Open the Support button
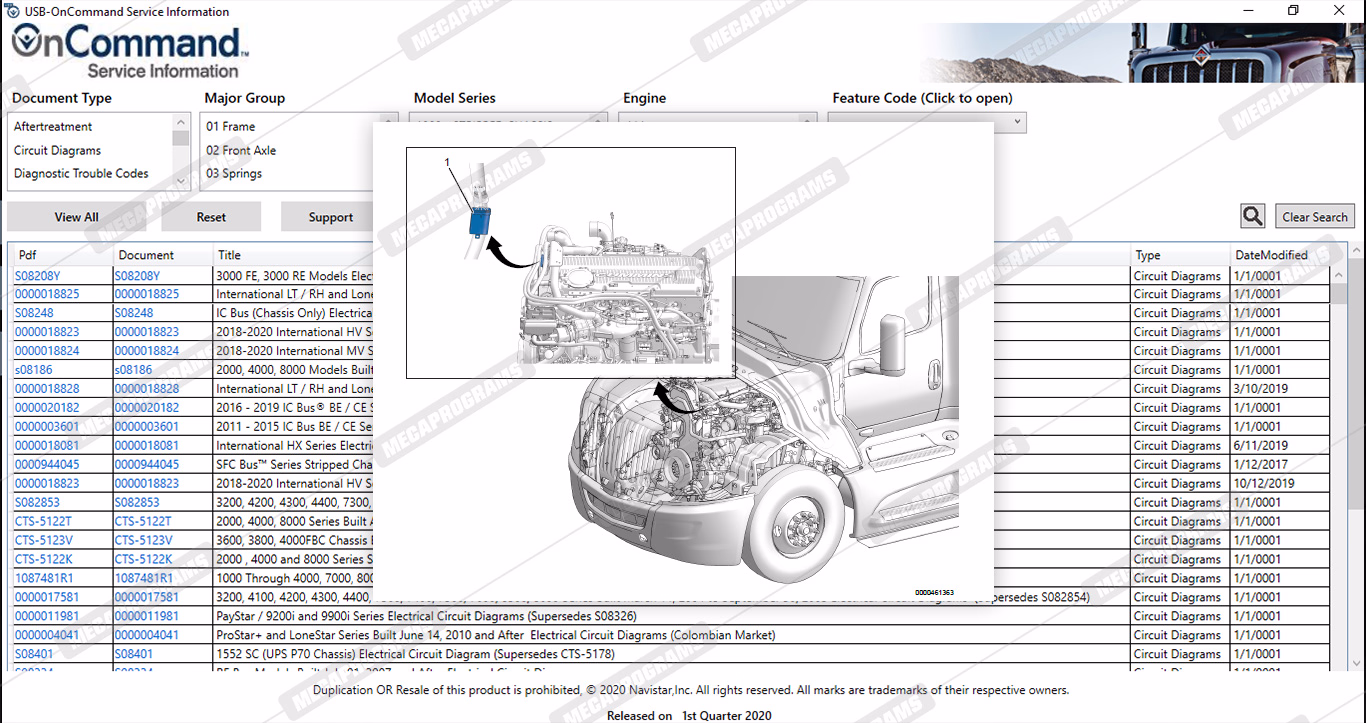This screenshot has height=723, width=1366. [x=330, y=217]
